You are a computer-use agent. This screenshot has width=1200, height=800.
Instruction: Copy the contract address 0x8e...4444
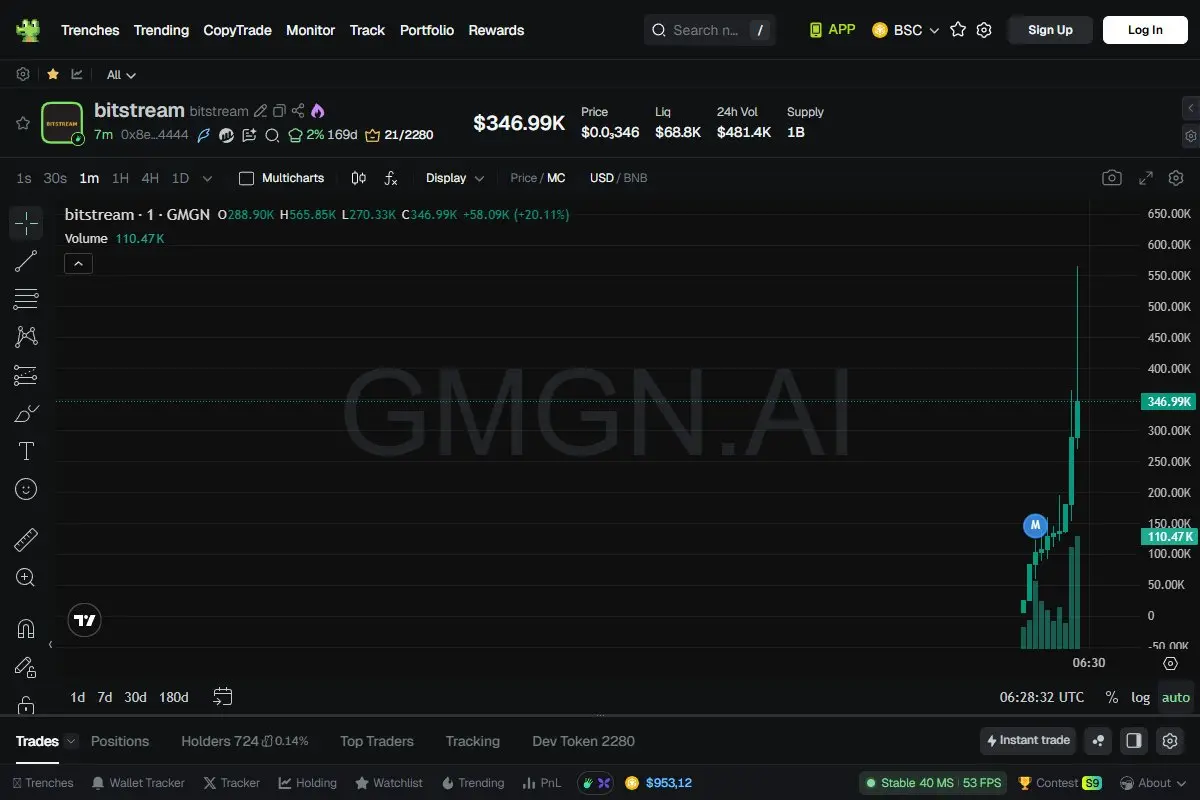[154, 135]
